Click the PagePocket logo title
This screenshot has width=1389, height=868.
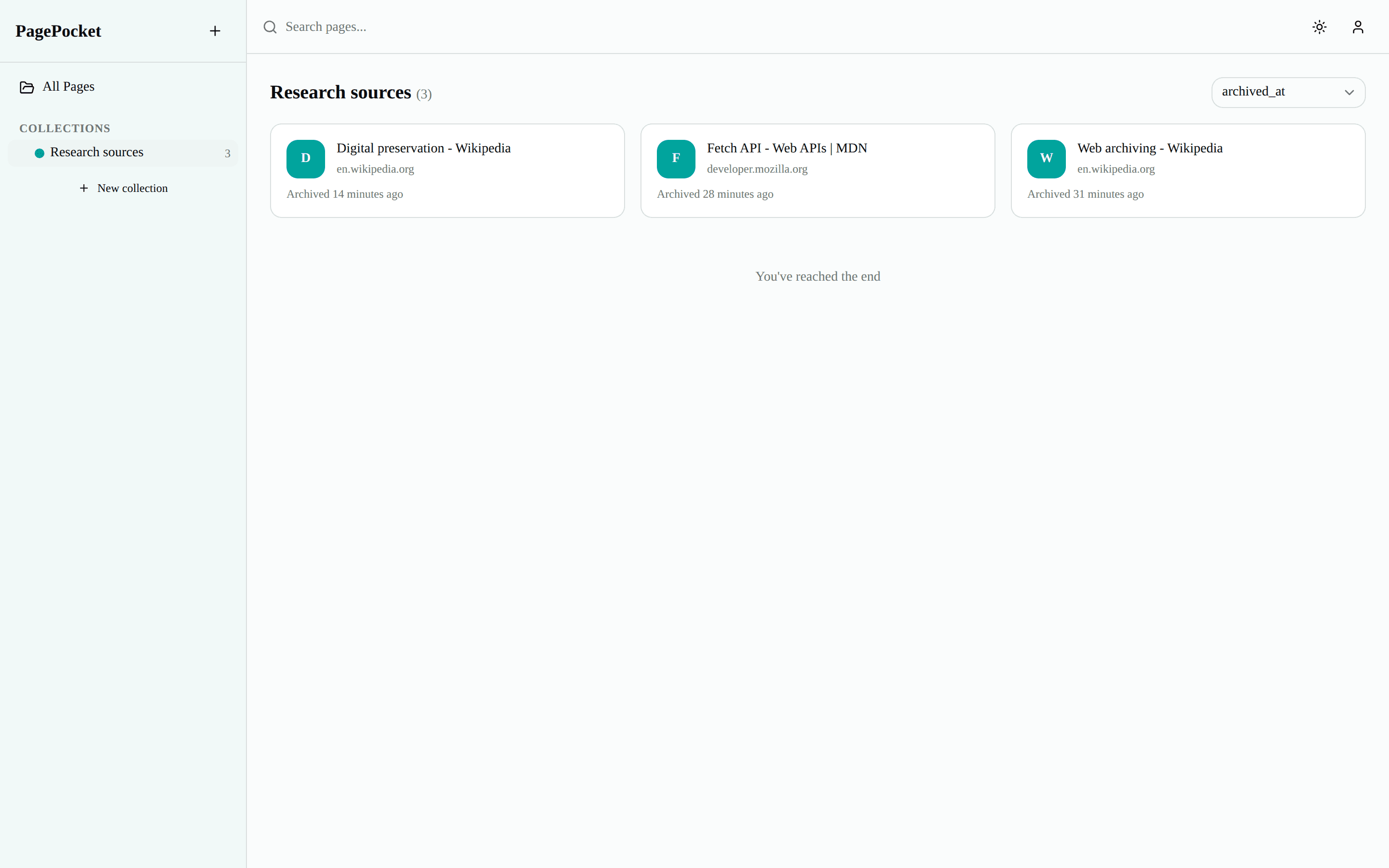[58, 31]
